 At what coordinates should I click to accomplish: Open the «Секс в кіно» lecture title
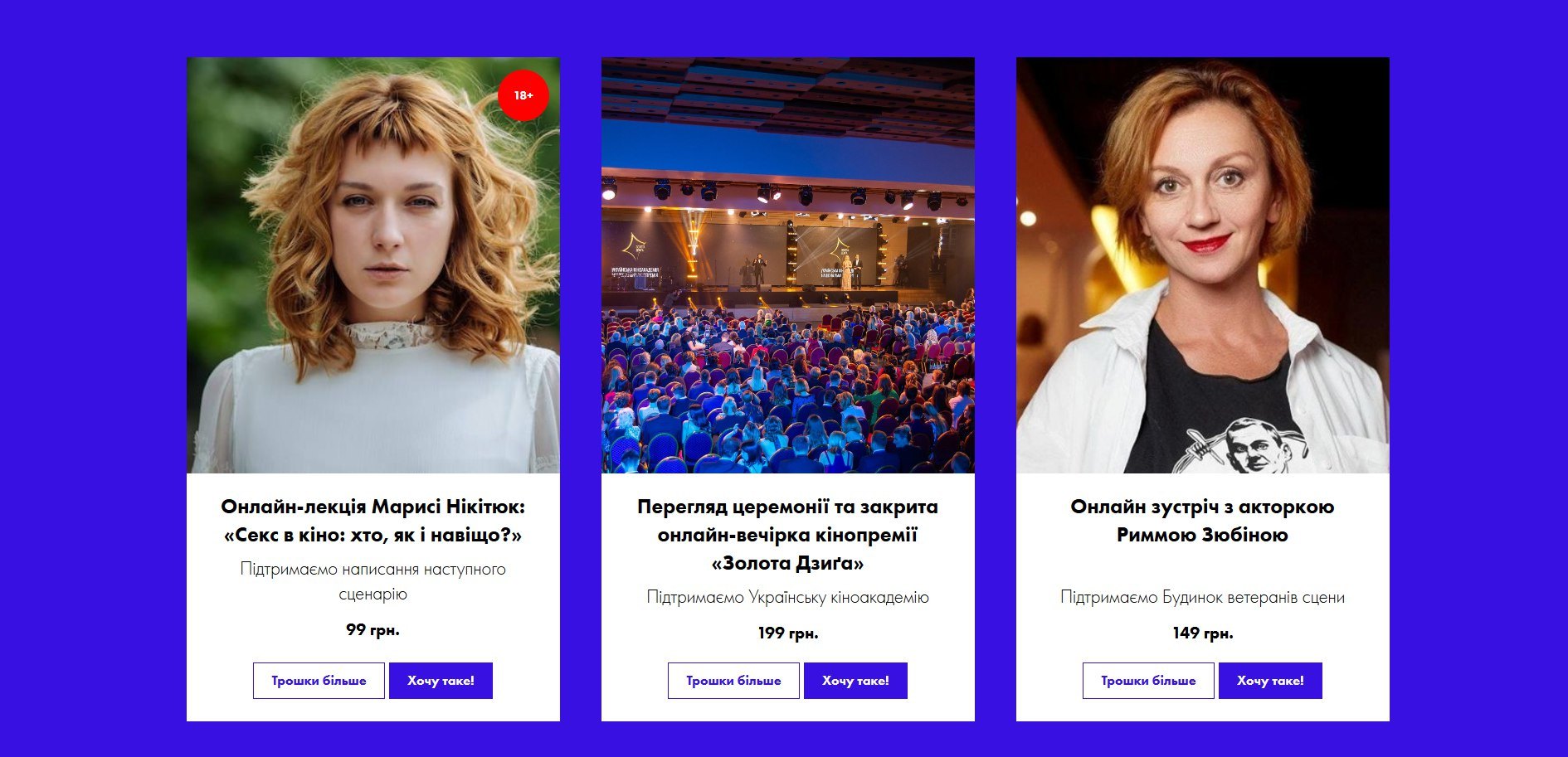click(x=373, y=521)
